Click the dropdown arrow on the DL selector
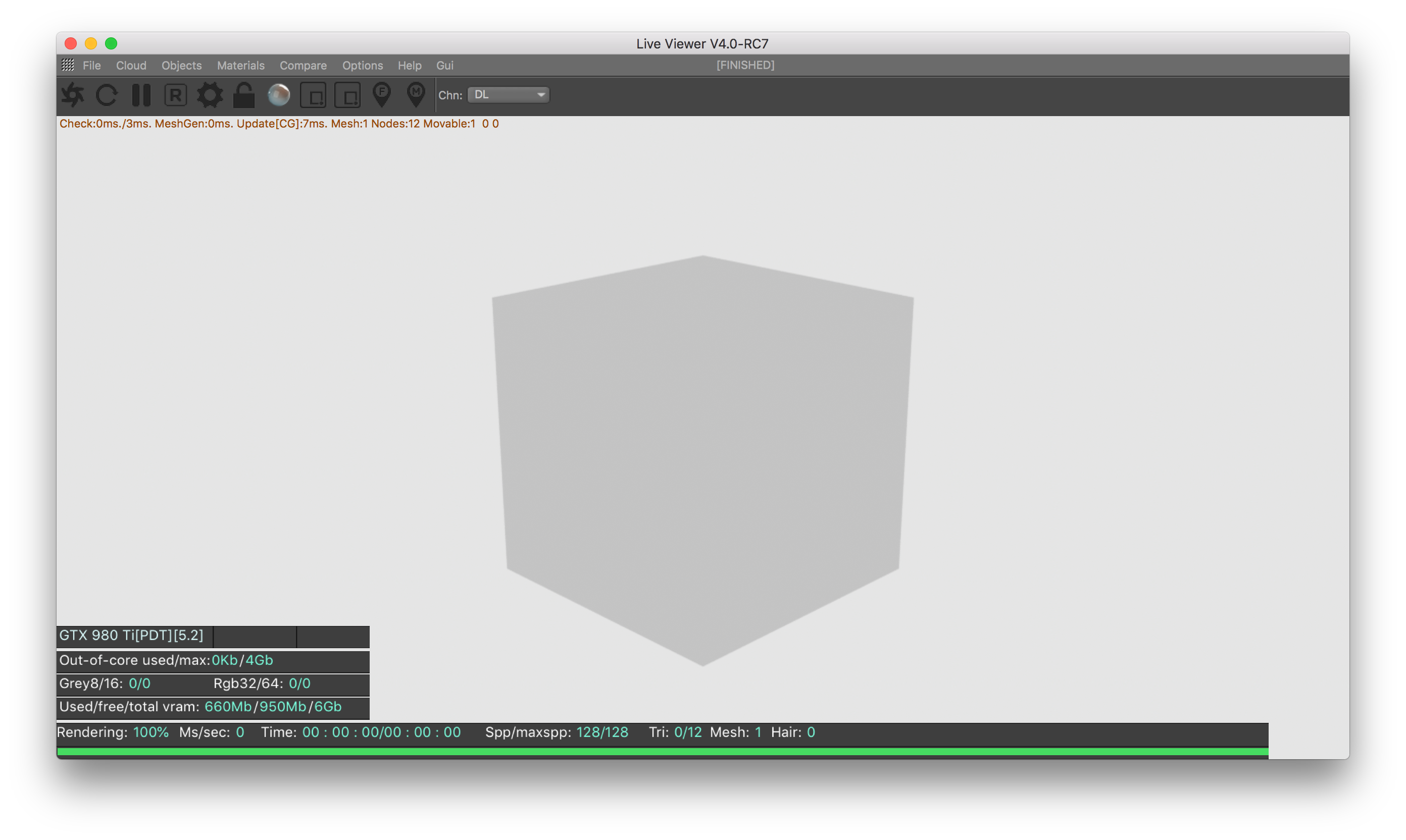 [x=541, y=94]
